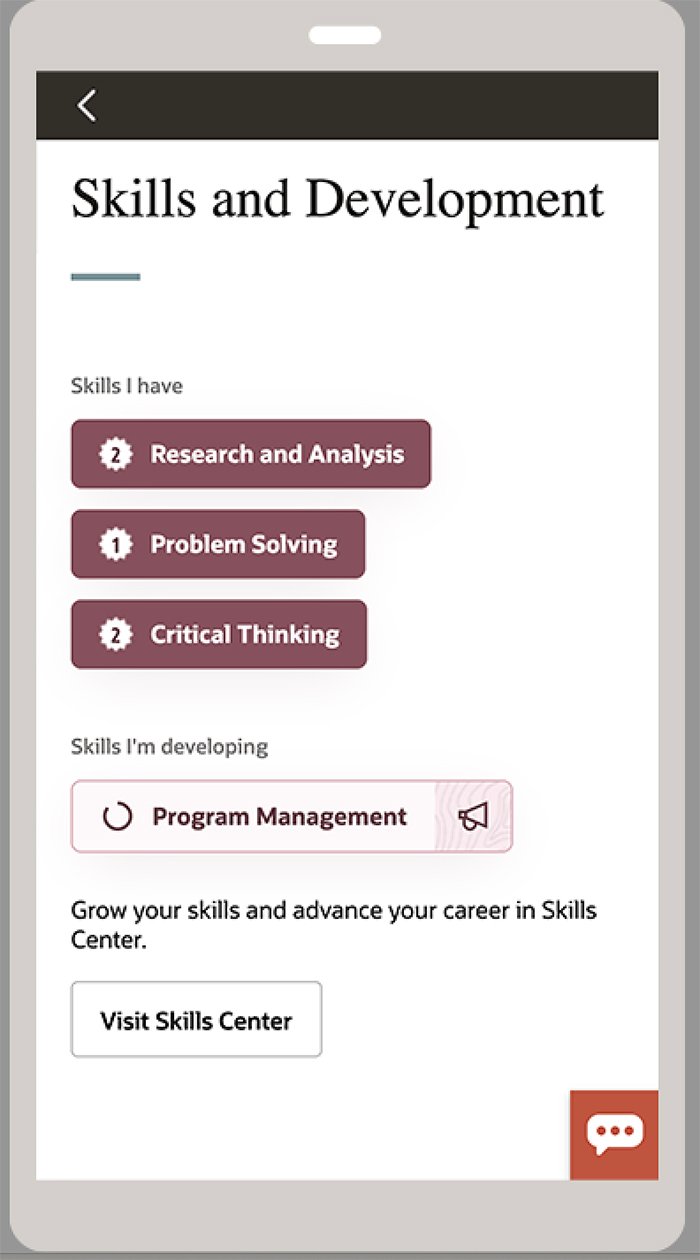Open the Critical Thinking skill chip
Image resolution: width=700 pixels, height=1260 pixels.
point(244,634)
